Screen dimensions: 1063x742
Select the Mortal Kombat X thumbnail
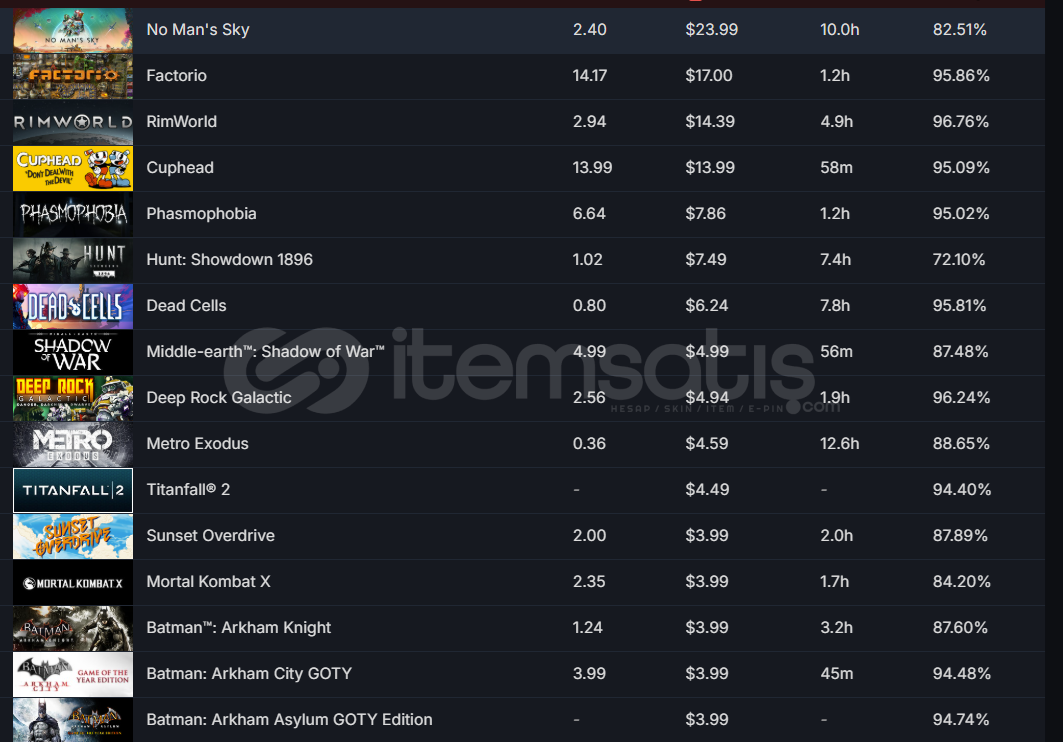click(73, 582)
